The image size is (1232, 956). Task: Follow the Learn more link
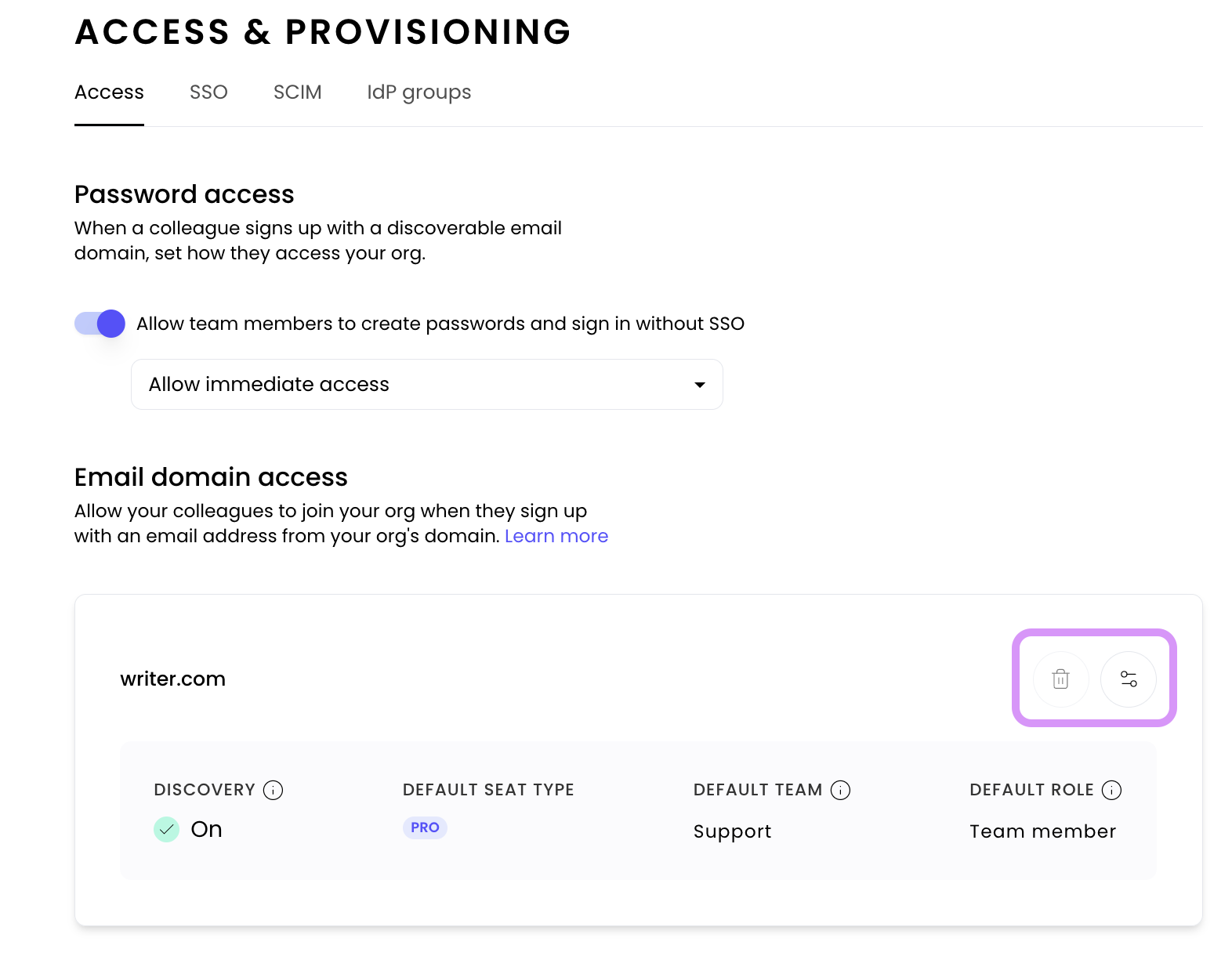556,536
